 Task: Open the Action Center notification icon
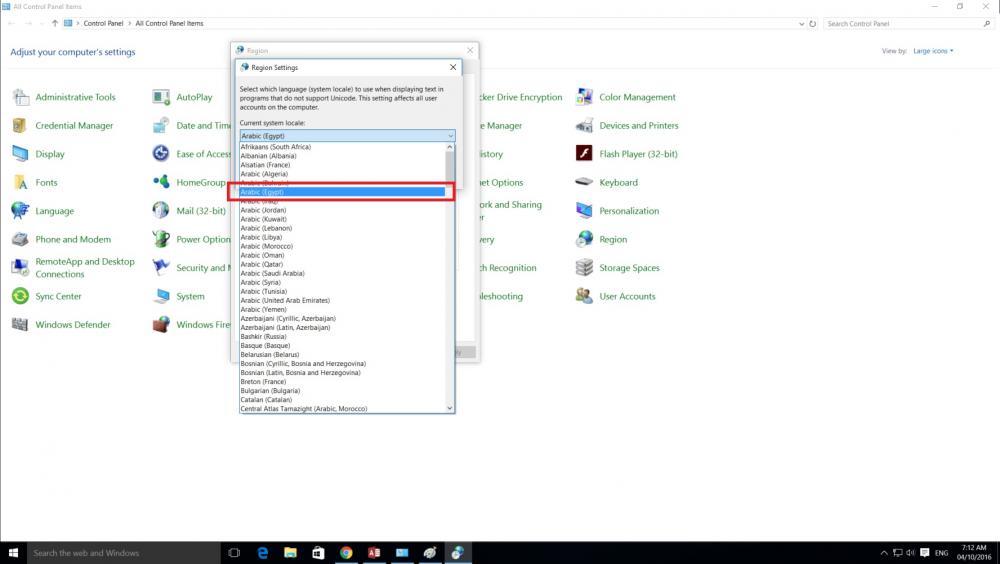pos(924,553)
